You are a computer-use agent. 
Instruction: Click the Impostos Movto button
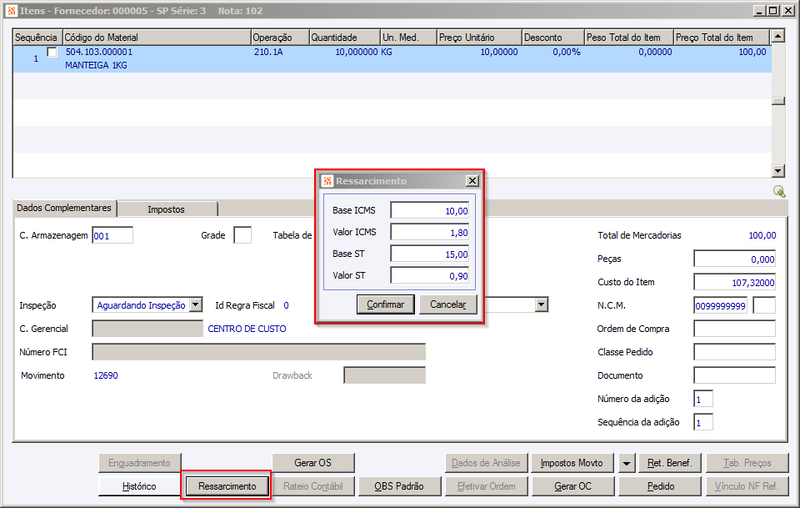coord(572,463)
